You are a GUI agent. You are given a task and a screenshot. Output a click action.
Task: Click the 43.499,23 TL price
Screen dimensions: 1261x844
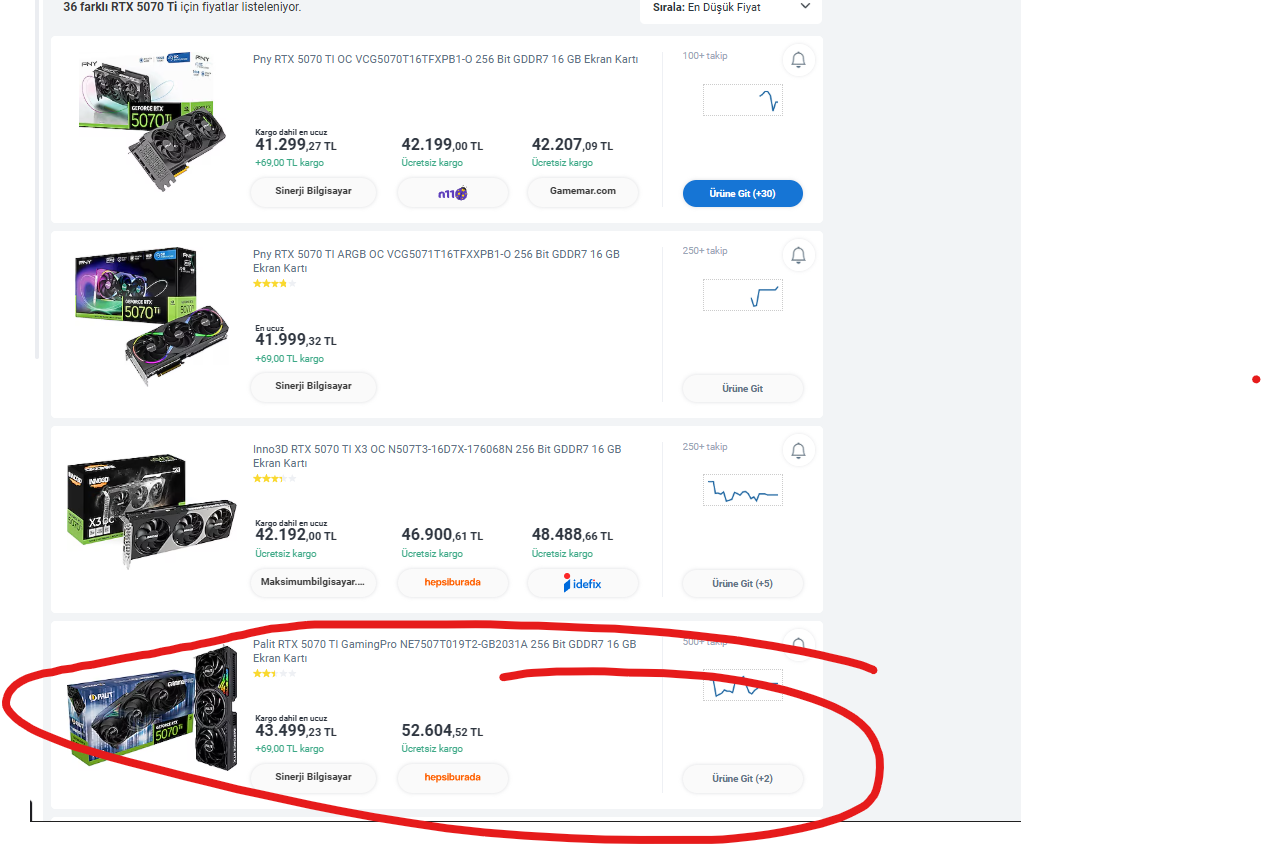[296, 731]
